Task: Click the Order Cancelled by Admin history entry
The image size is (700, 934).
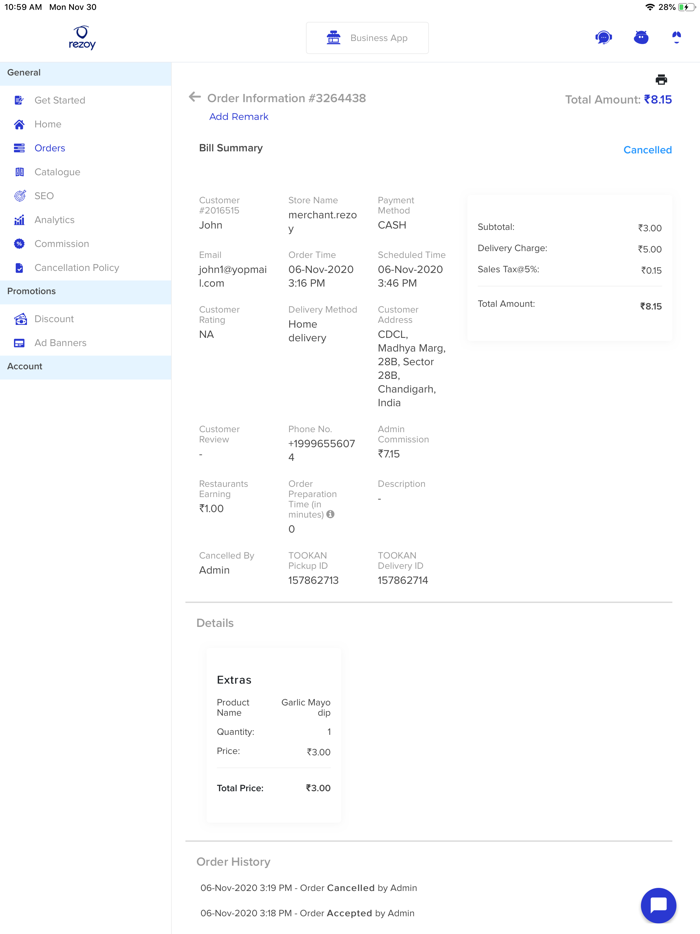Action: click(x=309, y=888)
